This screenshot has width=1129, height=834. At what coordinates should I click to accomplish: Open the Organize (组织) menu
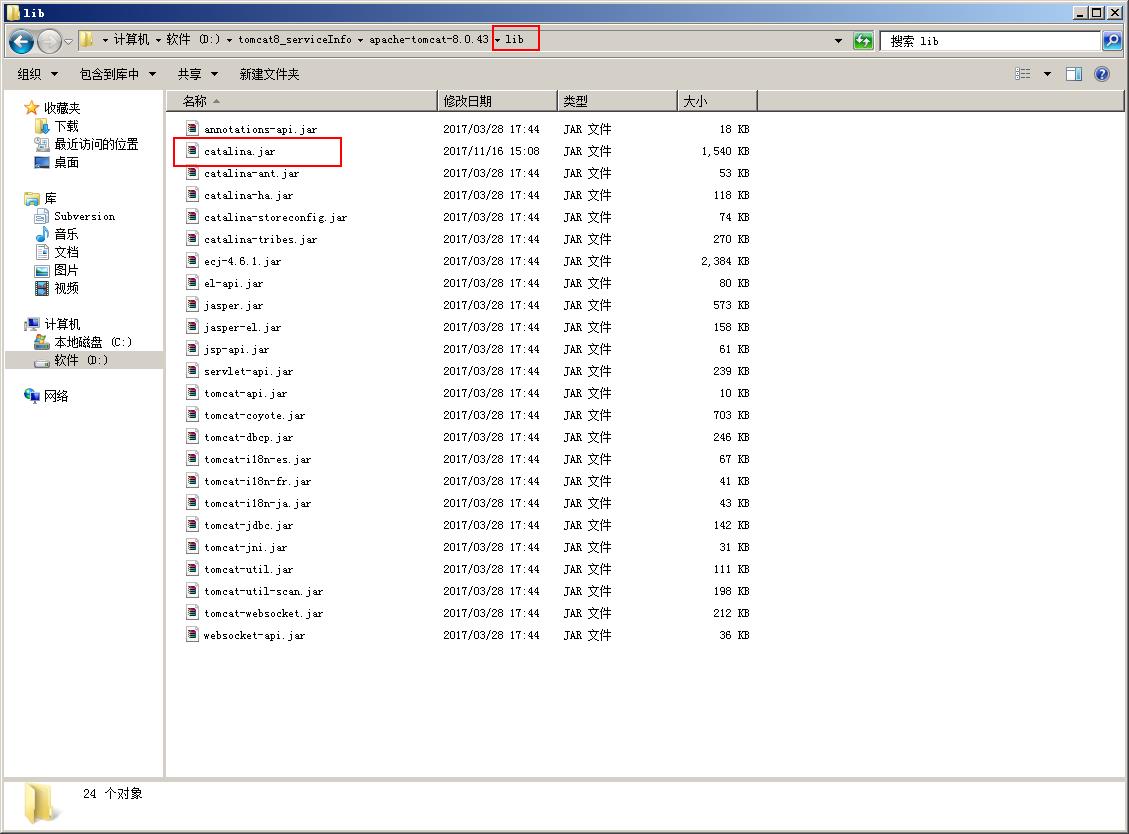click(37, 74)
